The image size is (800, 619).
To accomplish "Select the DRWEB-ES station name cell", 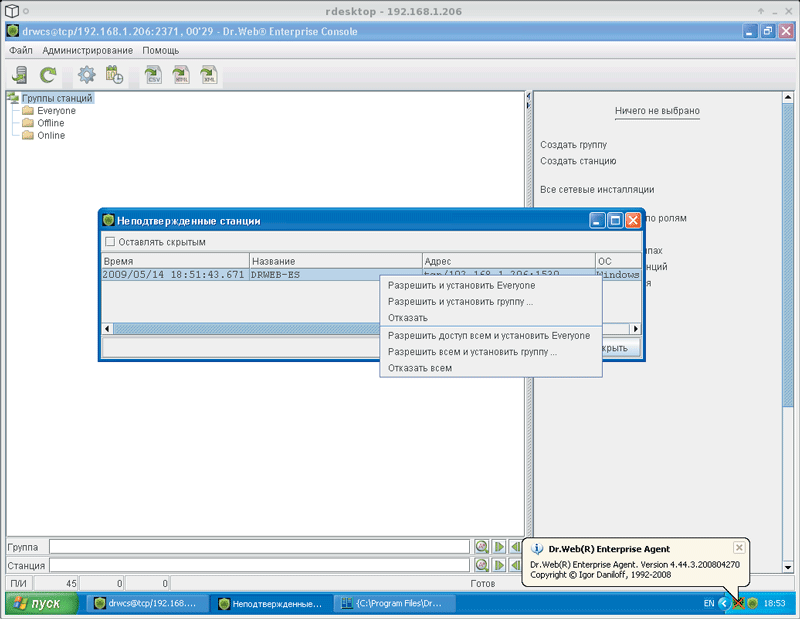I will [336, 275].
